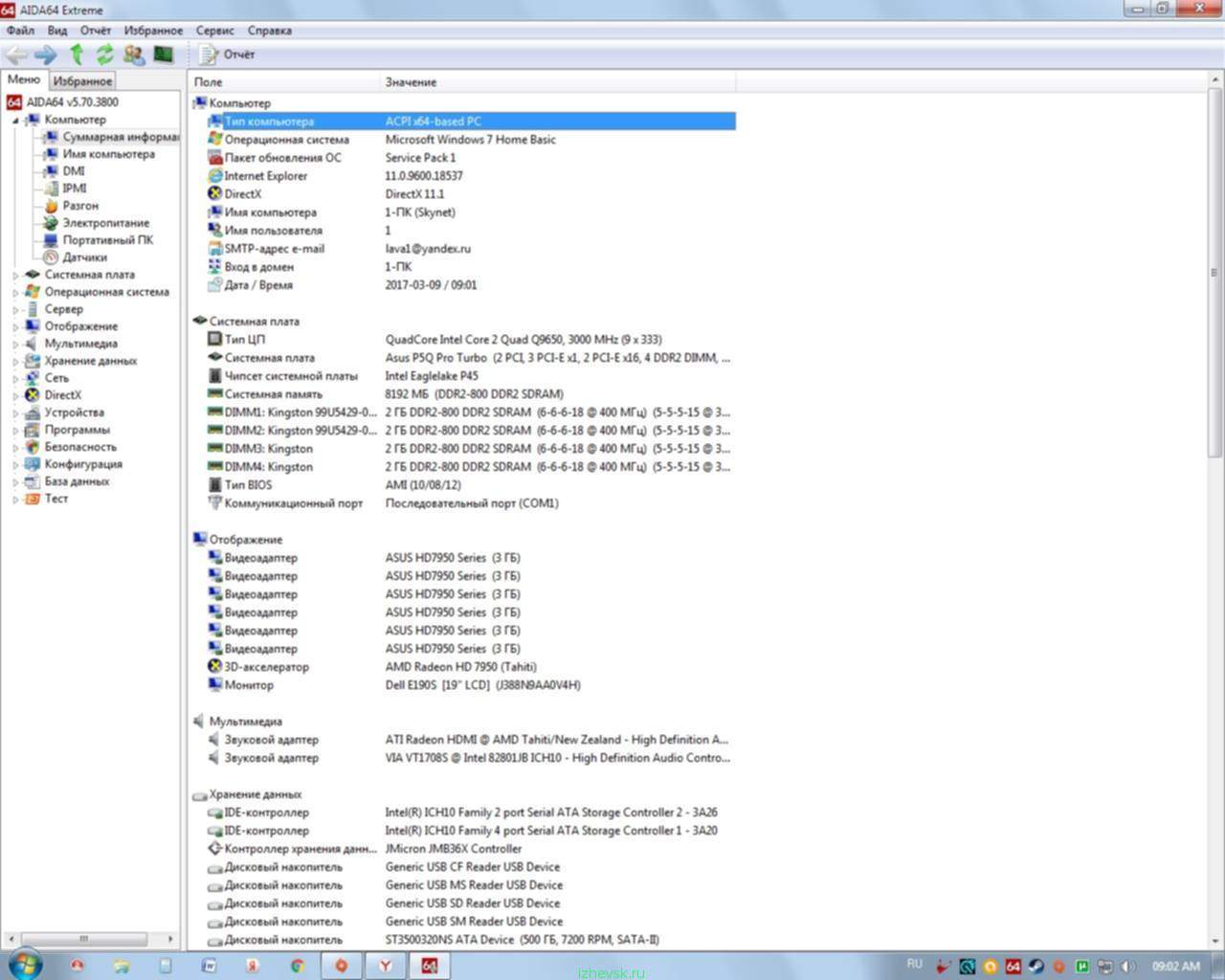Expand the Сеть tree node
The image size is (1225, 980).
tap(15, 379)
